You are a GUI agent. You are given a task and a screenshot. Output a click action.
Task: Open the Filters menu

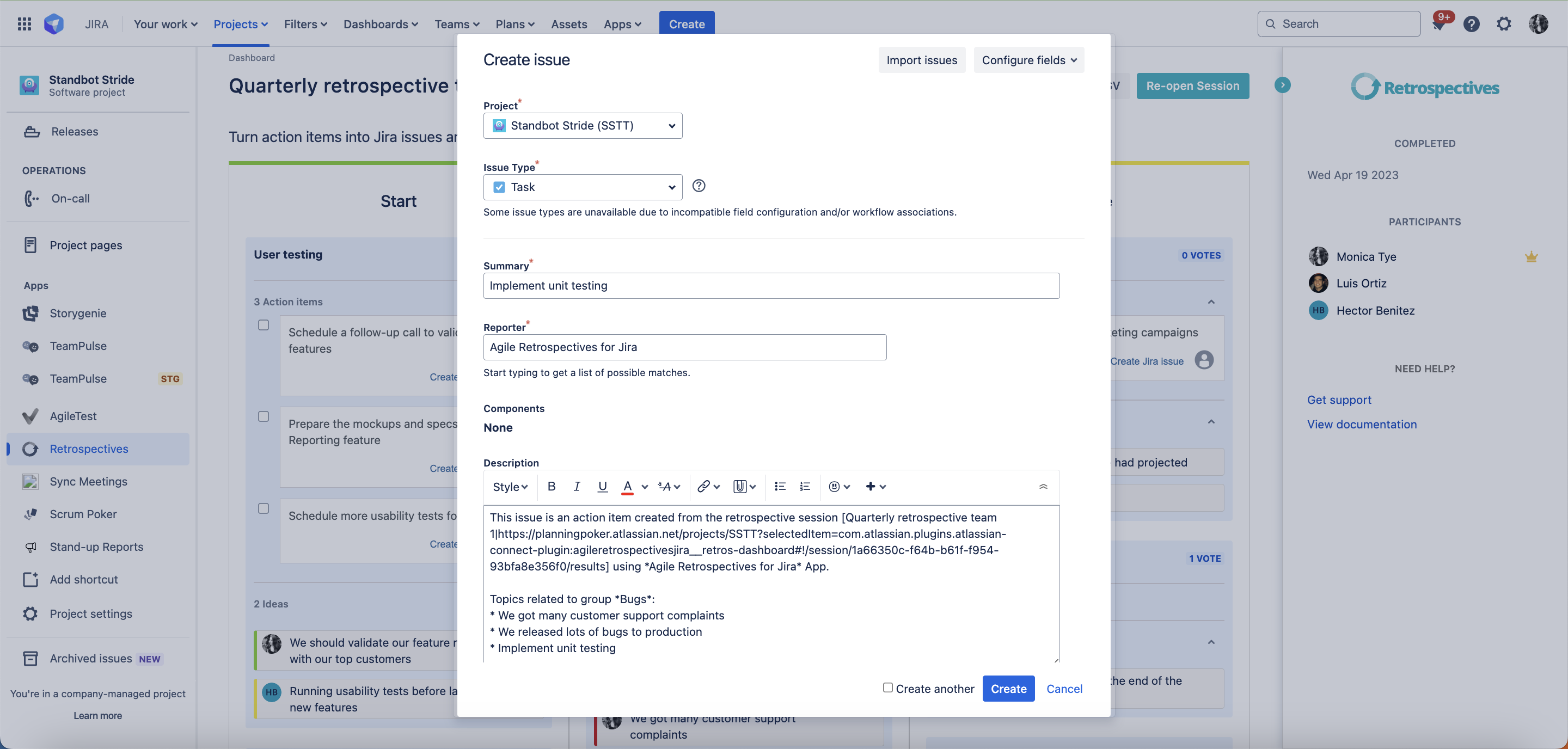coord(305,24)
